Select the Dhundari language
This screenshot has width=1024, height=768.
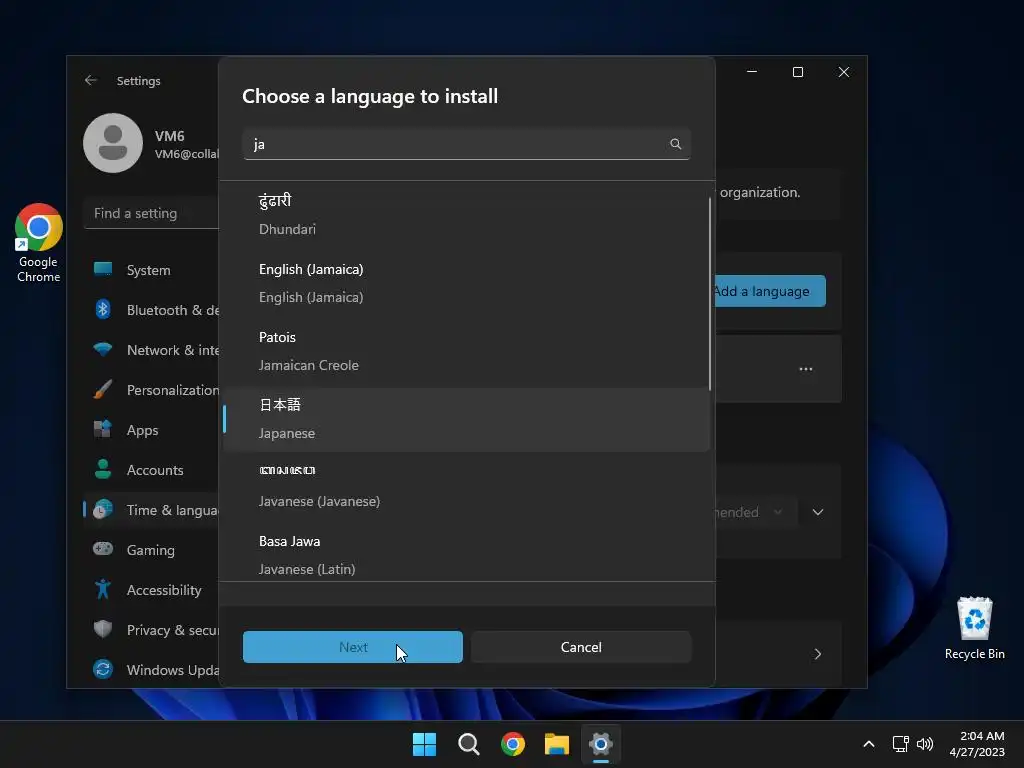pos(466,215)
